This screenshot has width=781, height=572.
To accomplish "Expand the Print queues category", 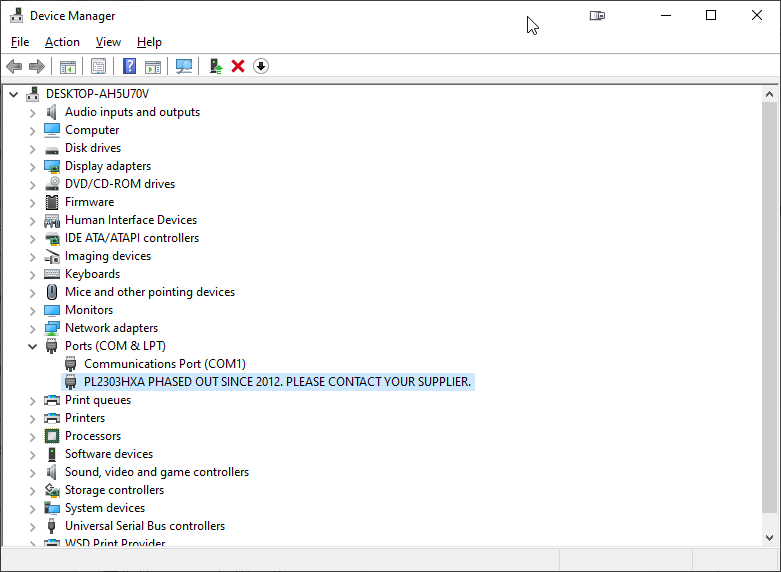I will [32, 401].
